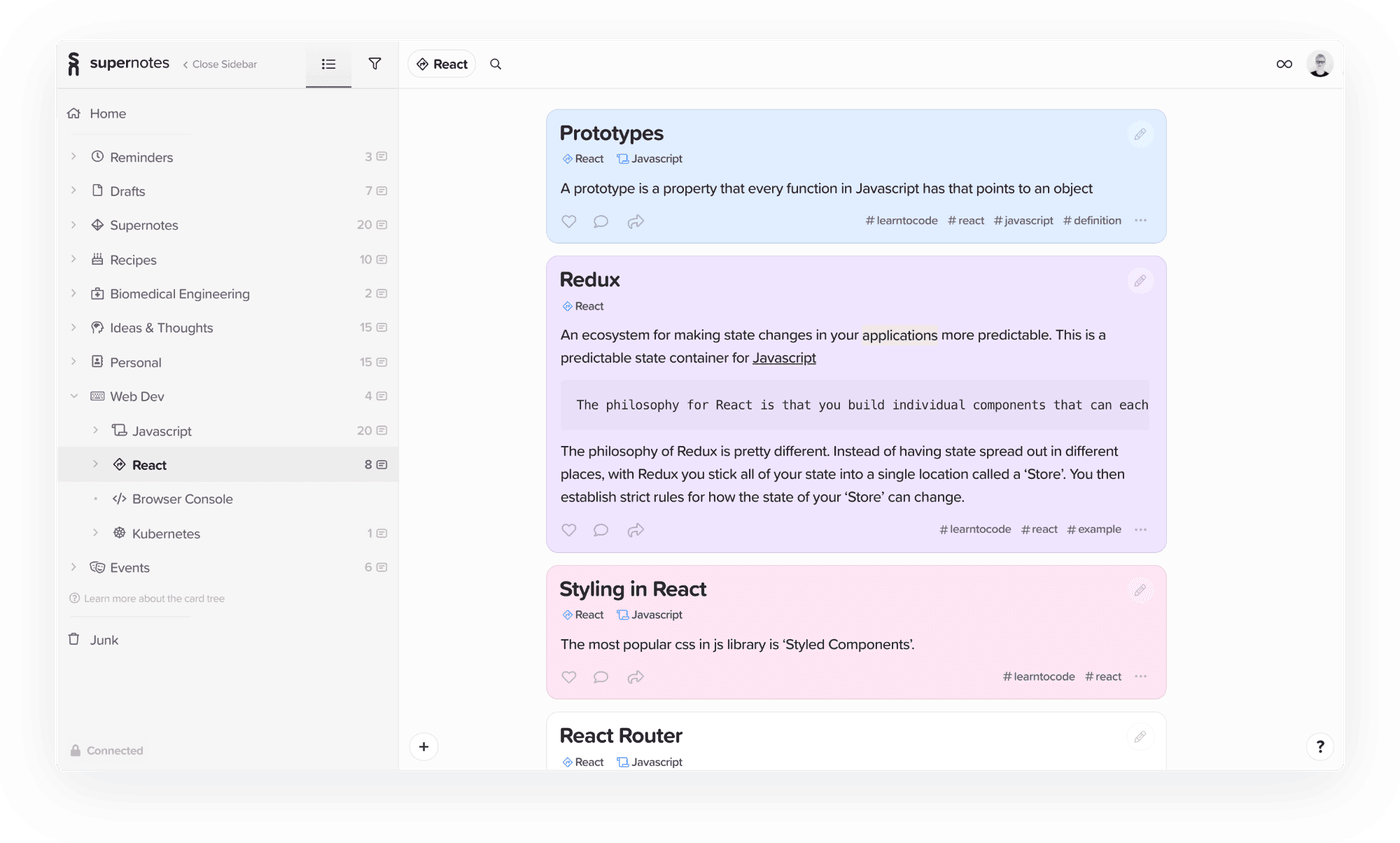Share the Styling in React card
The height and width of the screenshot is (843, 1400).
(x=635, y=677)
